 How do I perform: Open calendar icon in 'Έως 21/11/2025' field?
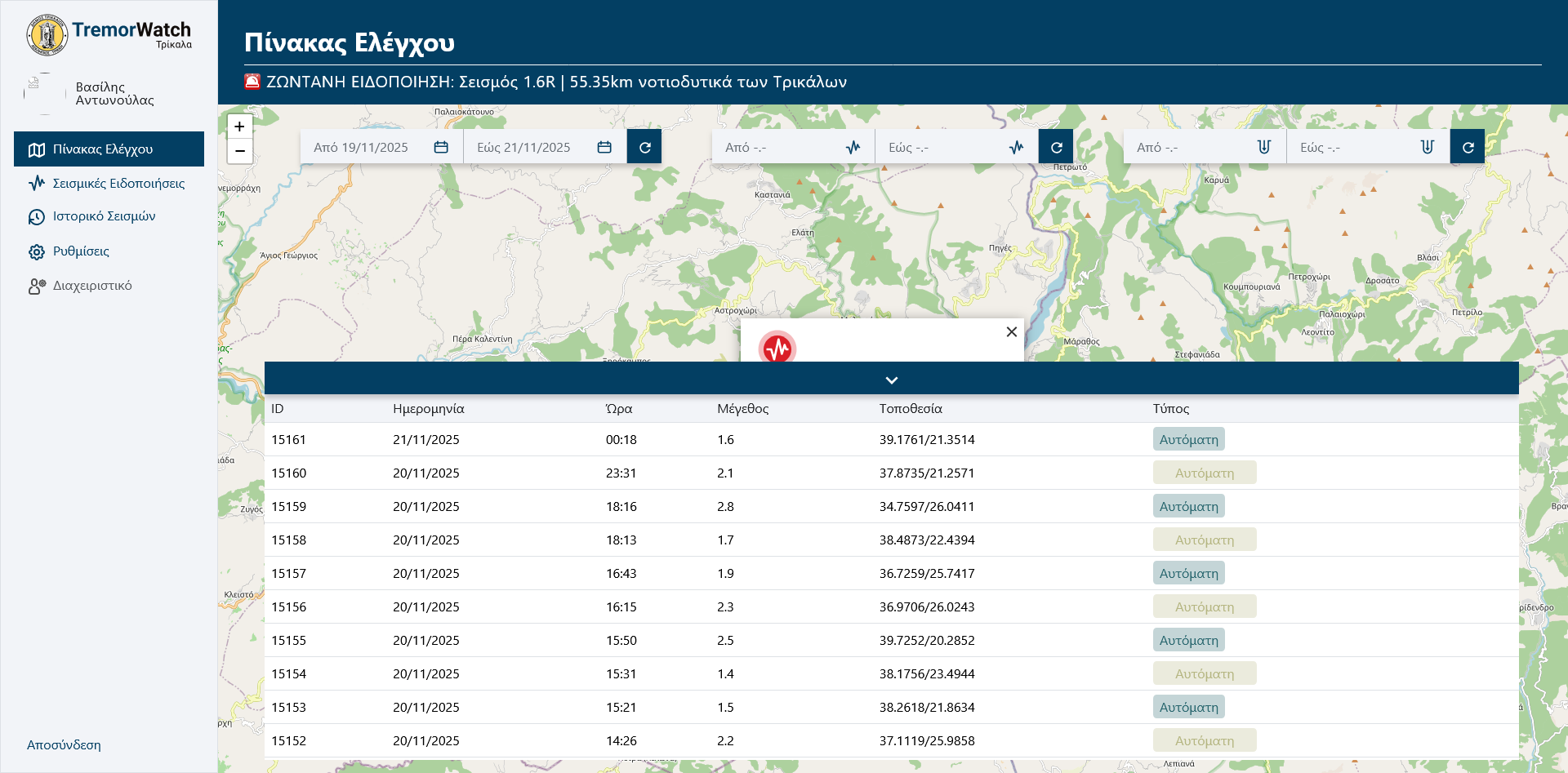tap(604, 147)
